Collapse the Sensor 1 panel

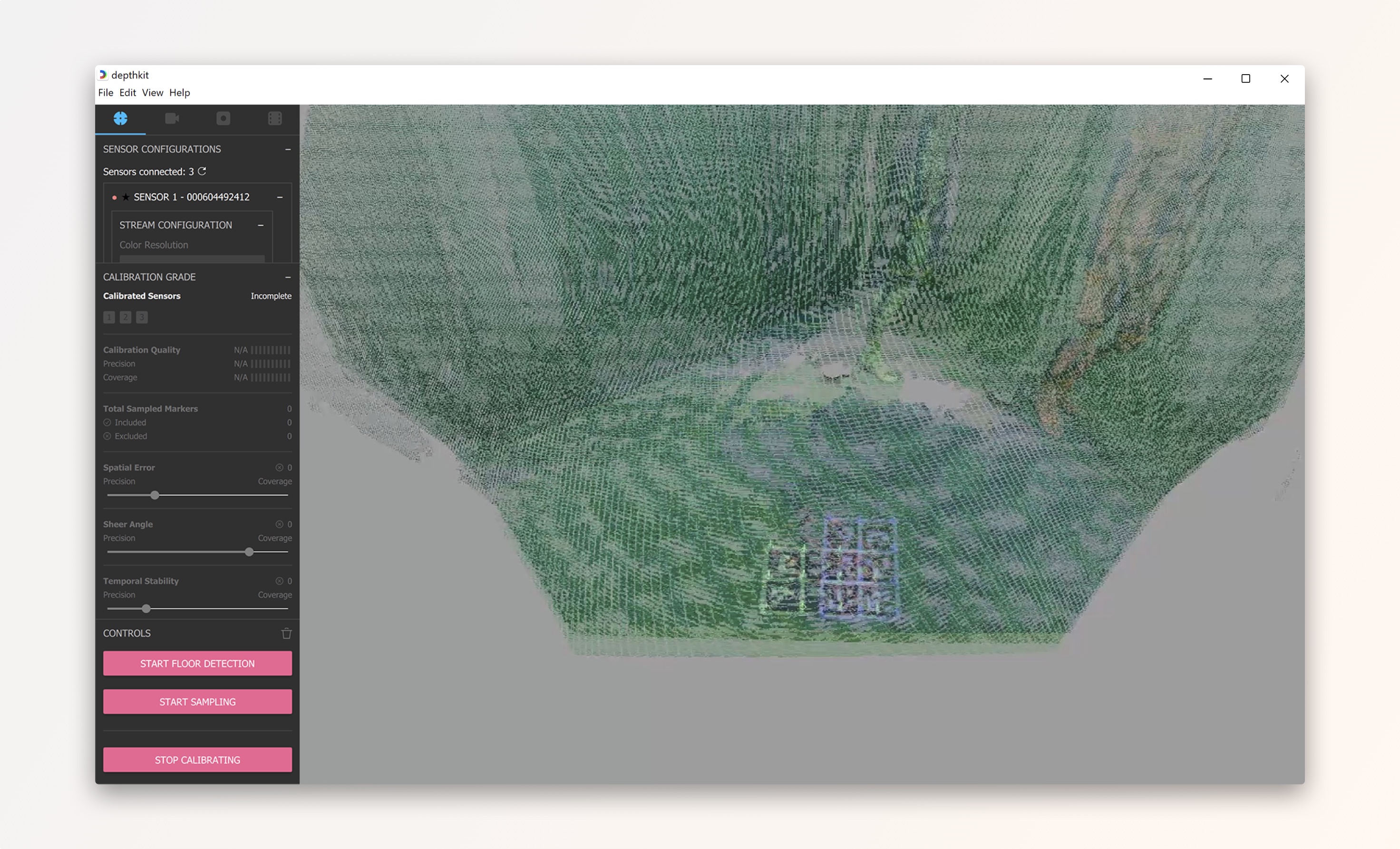[280, 197]
